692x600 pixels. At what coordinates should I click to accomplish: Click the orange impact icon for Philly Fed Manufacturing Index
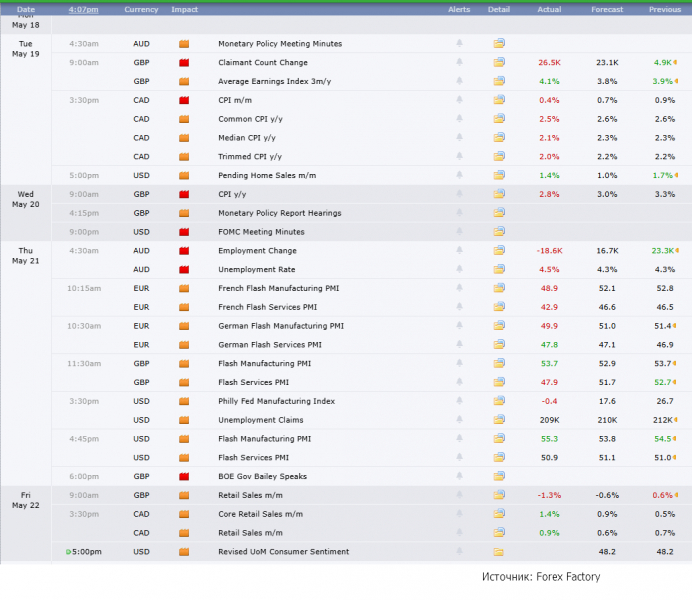tap(184, 401)
